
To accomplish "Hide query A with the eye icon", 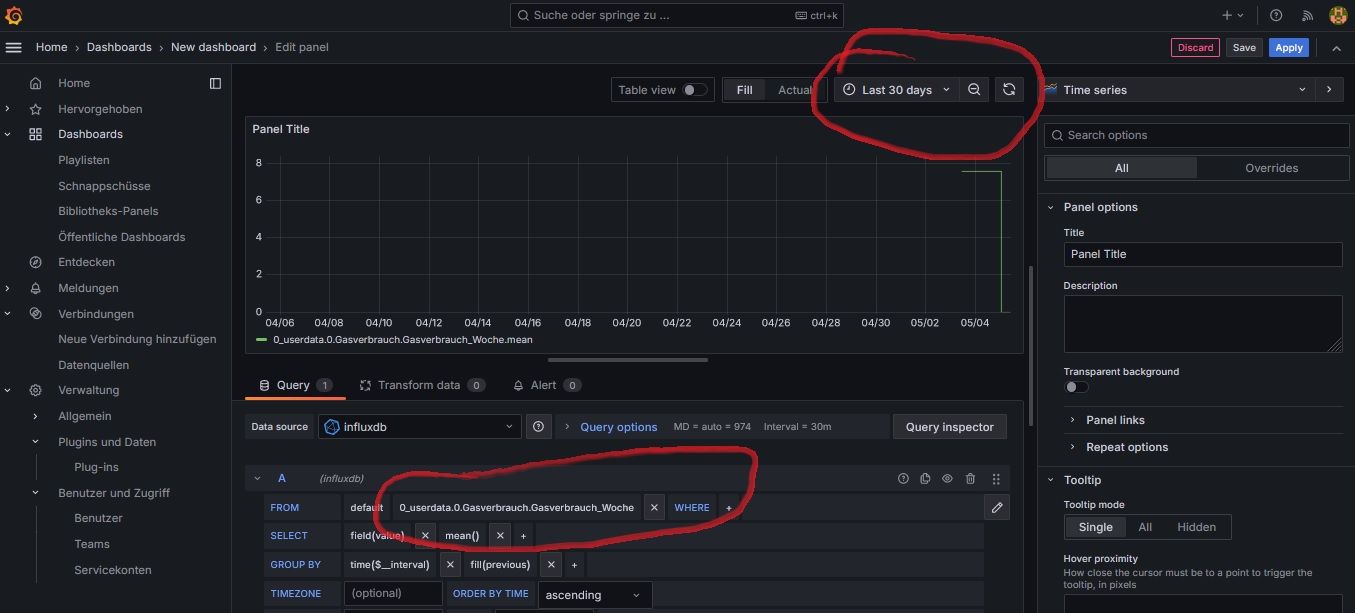I will [947, 479].
